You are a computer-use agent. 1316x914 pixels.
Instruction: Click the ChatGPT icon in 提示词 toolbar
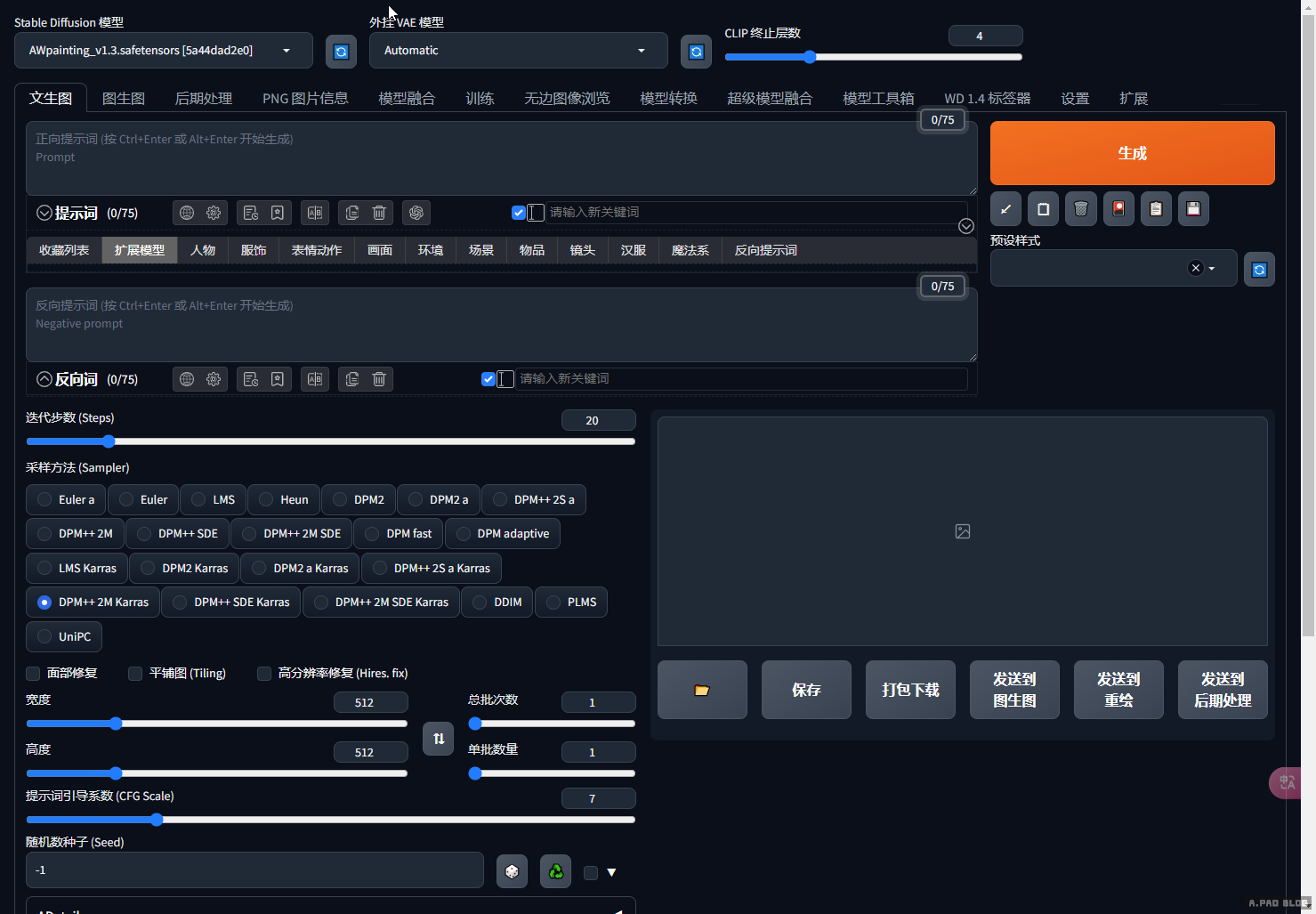tap(416, 213)
